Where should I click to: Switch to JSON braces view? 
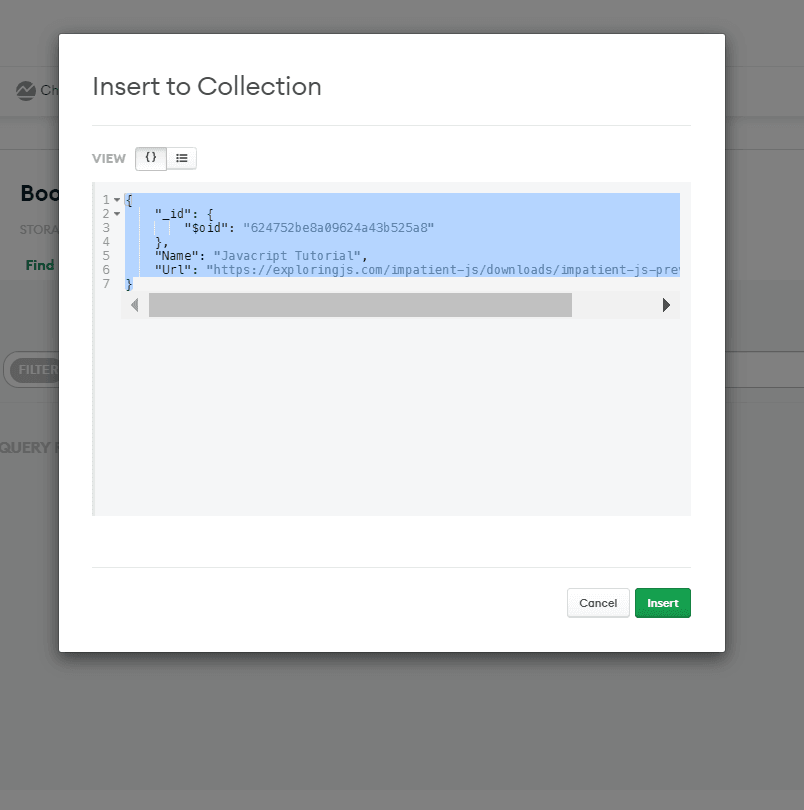point(151,158)
